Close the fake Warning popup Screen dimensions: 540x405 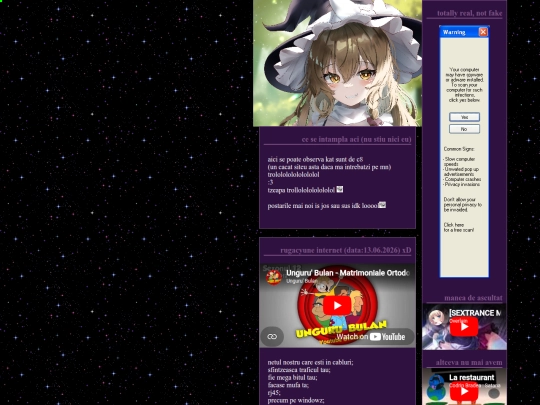[x=483, y=32]
